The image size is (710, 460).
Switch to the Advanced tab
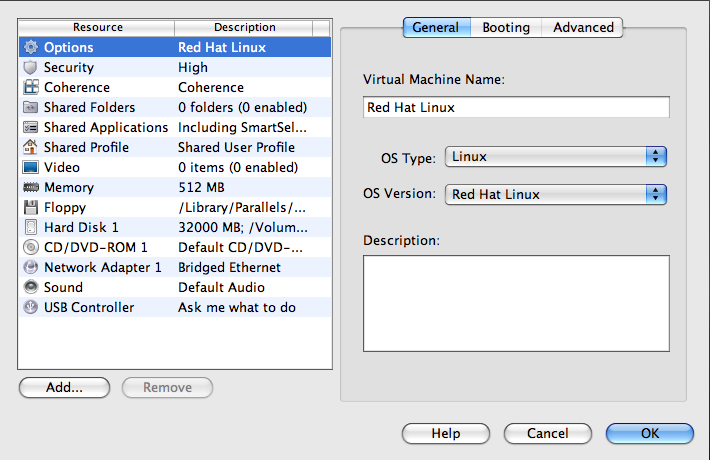click(x=583, y=28)
